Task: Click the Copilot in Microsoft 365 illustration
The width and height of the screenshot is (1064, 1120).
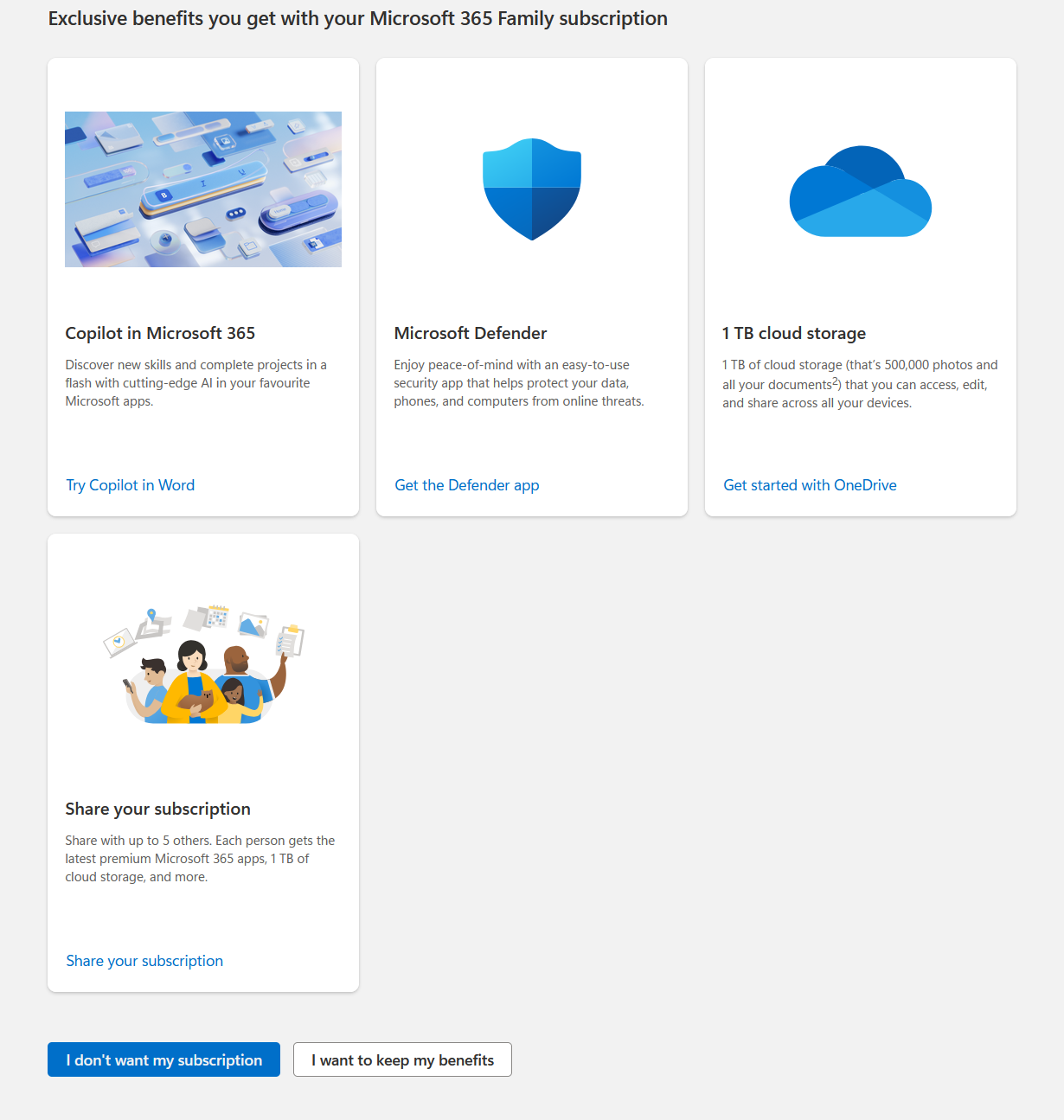Action: (x=203, y=189)
